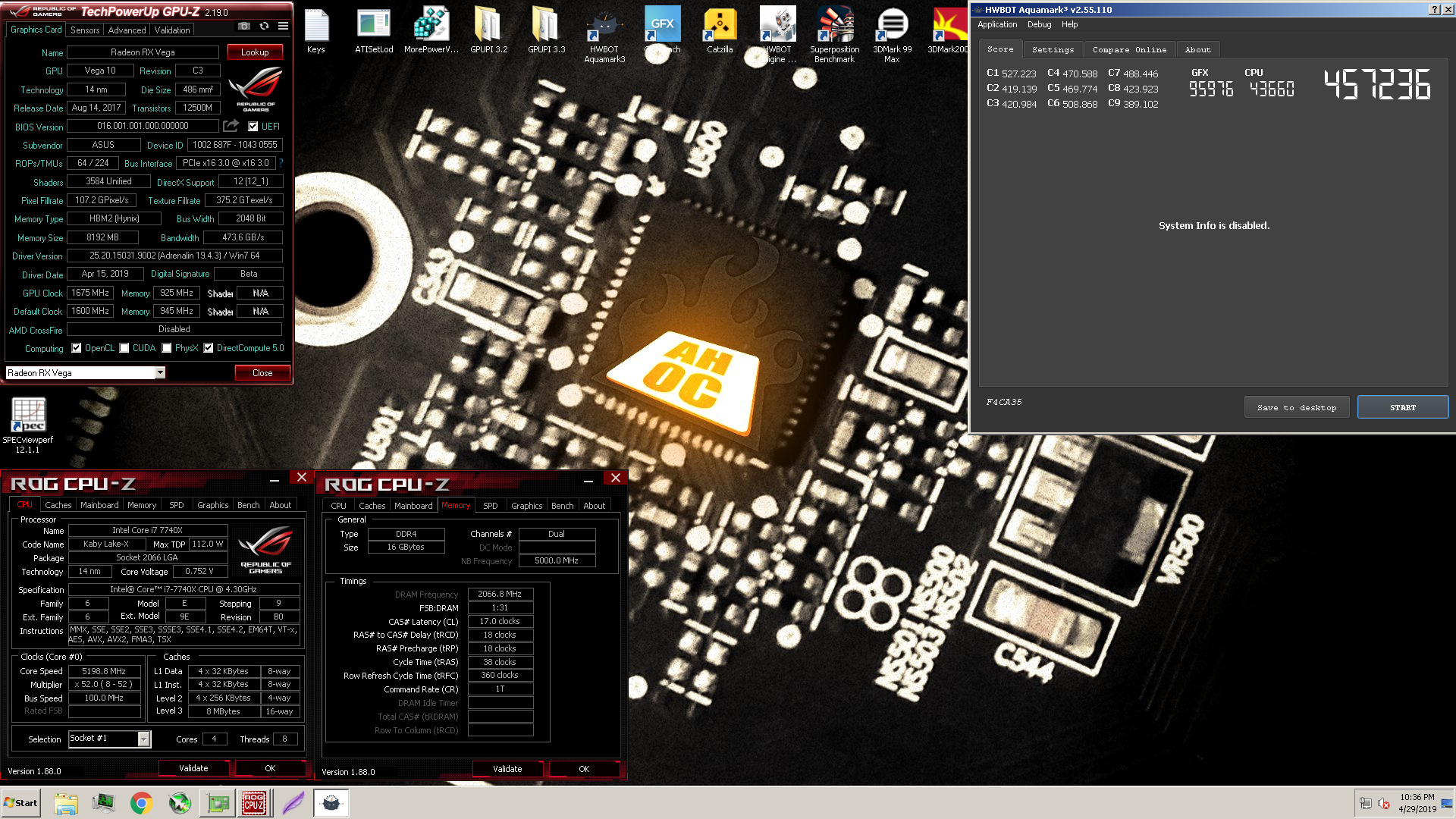Open SPECviewperf 12.1.1 desktop icon
1456x819 pixels.
click(x=28, y=425)
